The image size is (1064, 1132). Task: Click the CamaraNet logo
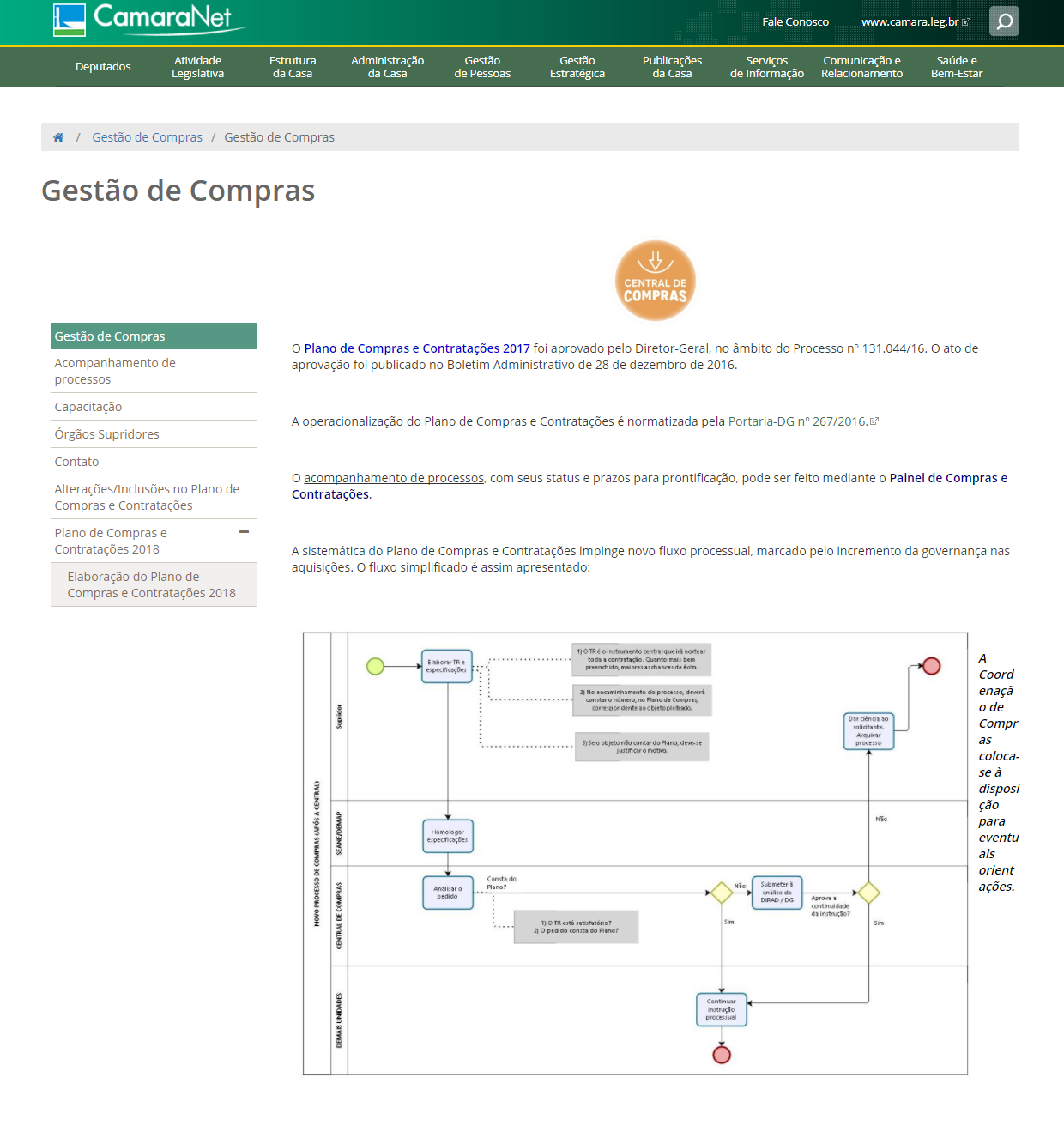tap(150, 20)
